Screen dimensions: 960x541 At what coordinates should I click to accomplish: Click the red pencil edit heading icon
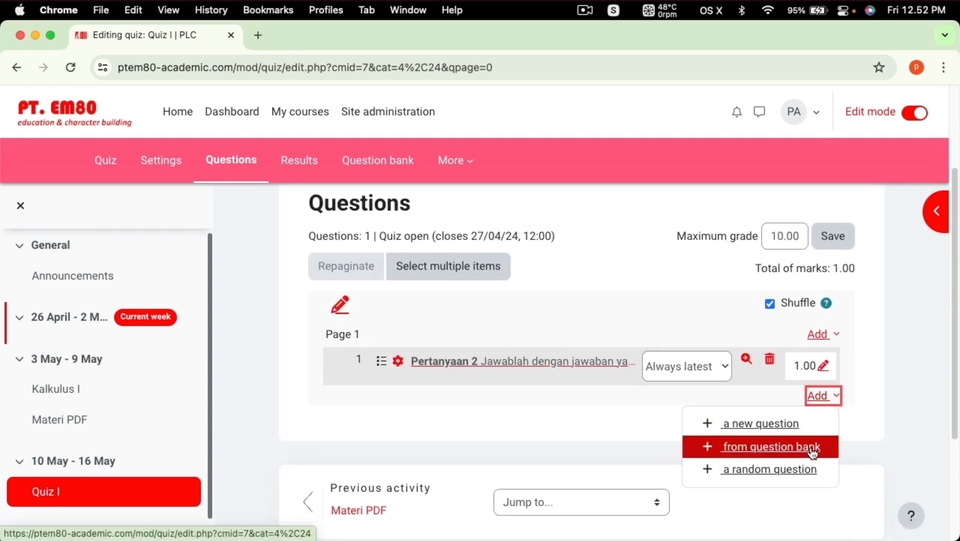(340, 305)
